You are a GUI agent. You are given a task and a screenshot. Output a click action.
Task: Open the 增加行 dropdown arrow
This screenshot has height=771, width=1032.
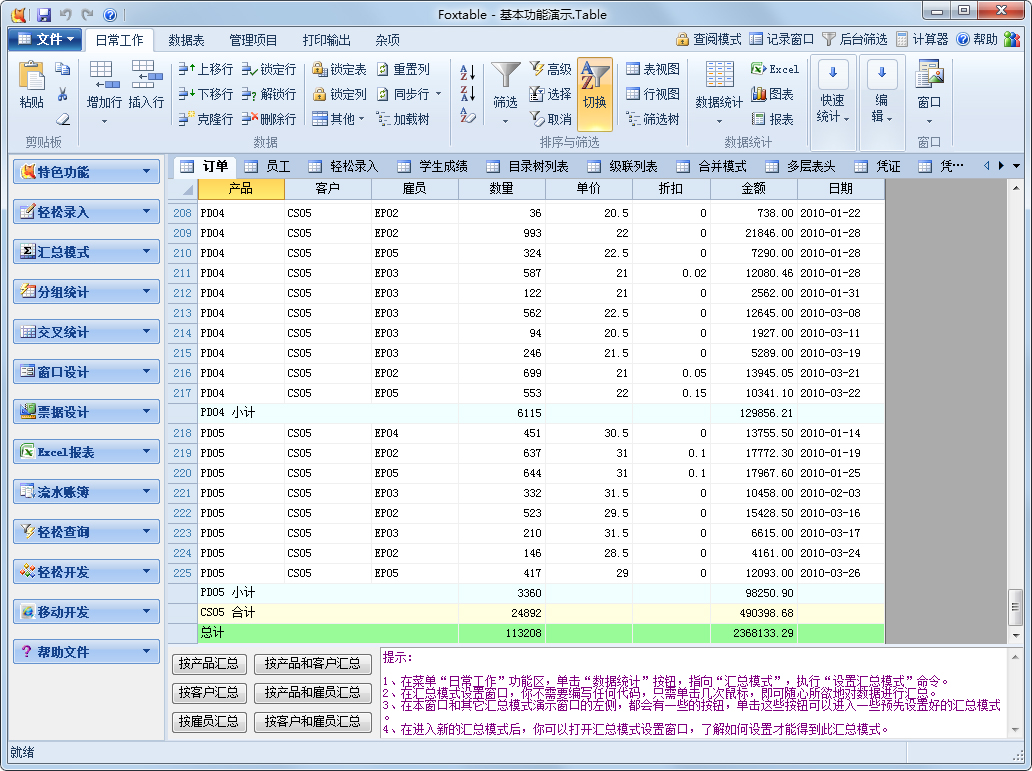tap(103, 120)
